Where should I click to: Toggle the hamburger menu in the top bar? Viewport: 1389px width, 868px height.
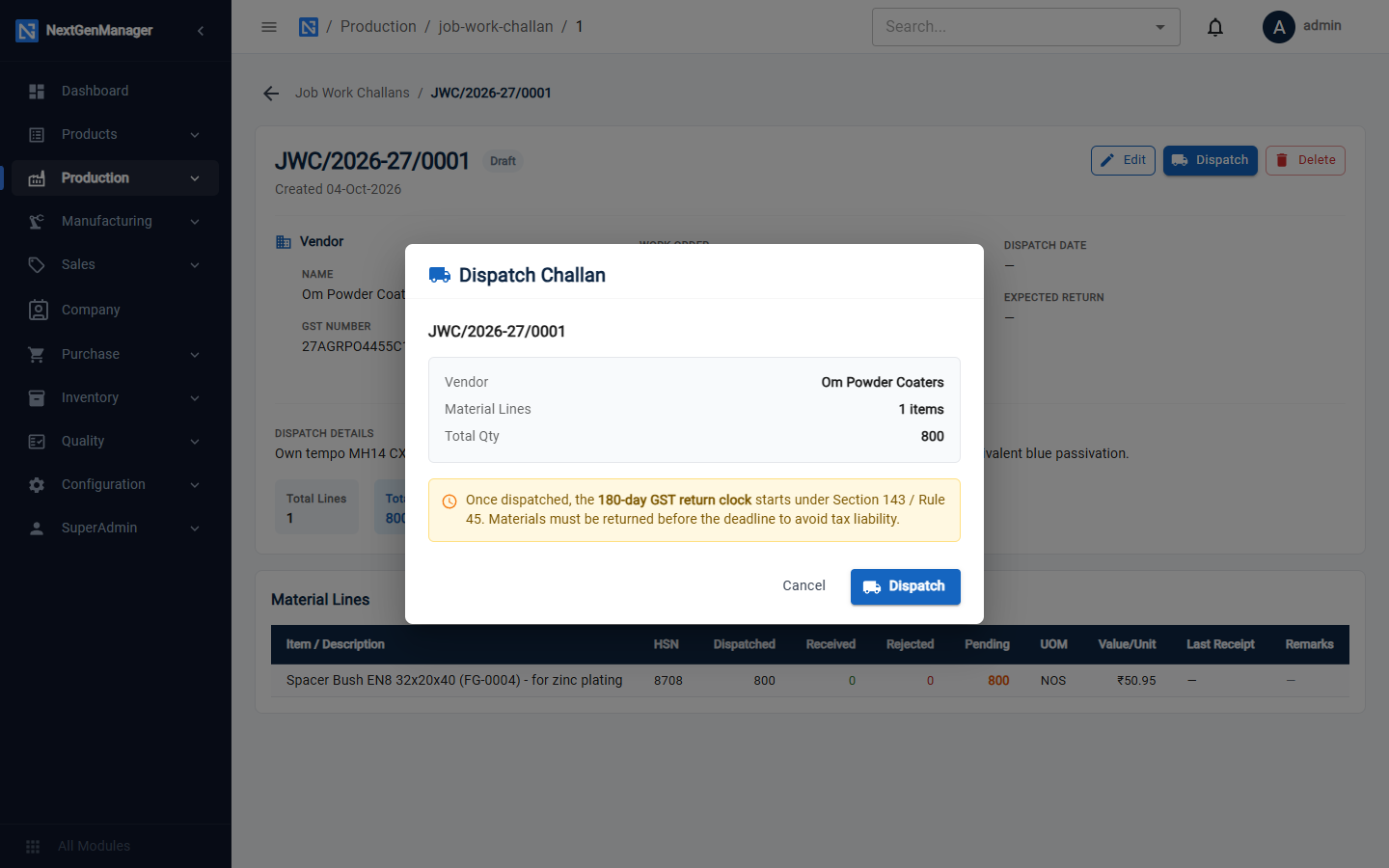click(269, 27)
